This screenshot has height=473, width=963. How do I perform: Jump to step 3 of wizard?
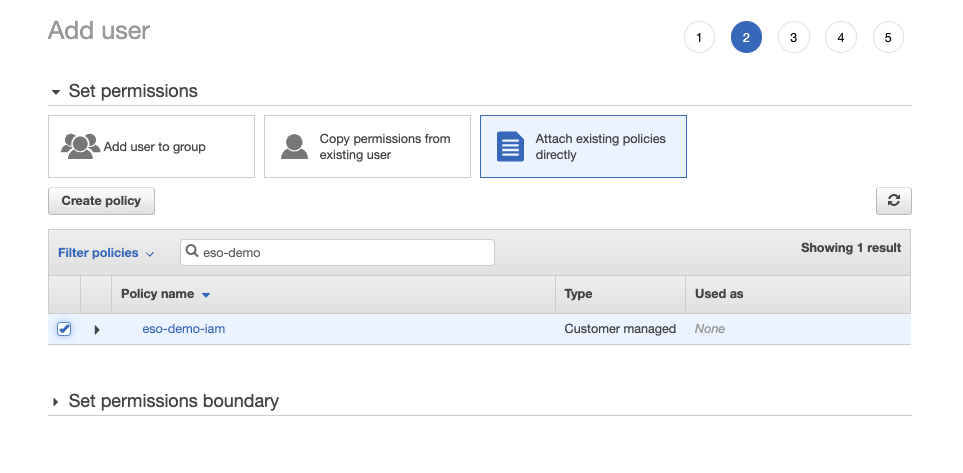[x=793, y=38]
